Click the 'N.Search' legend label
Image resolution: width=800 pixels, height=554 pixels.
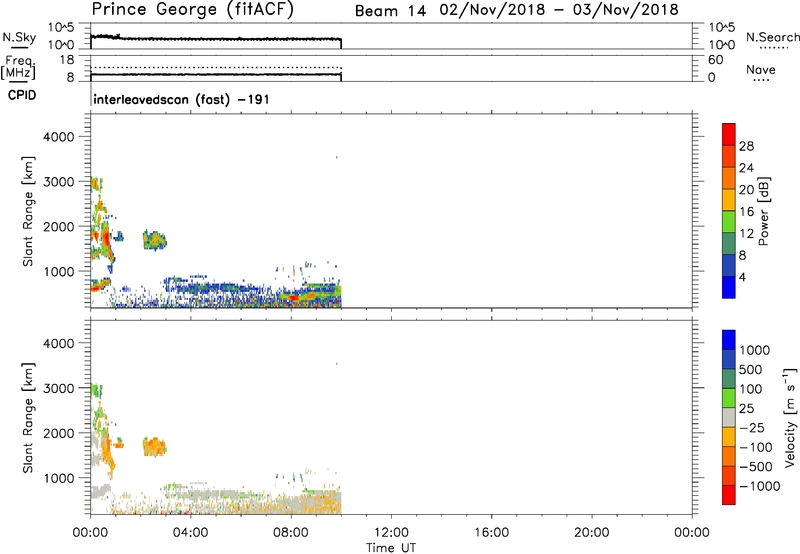[x=772, y=37]
